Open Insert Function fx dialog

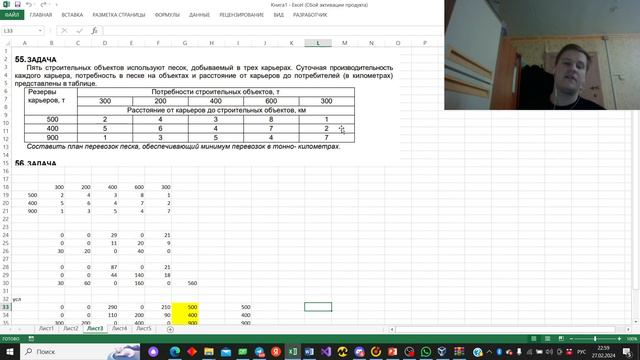coord(94,31)
